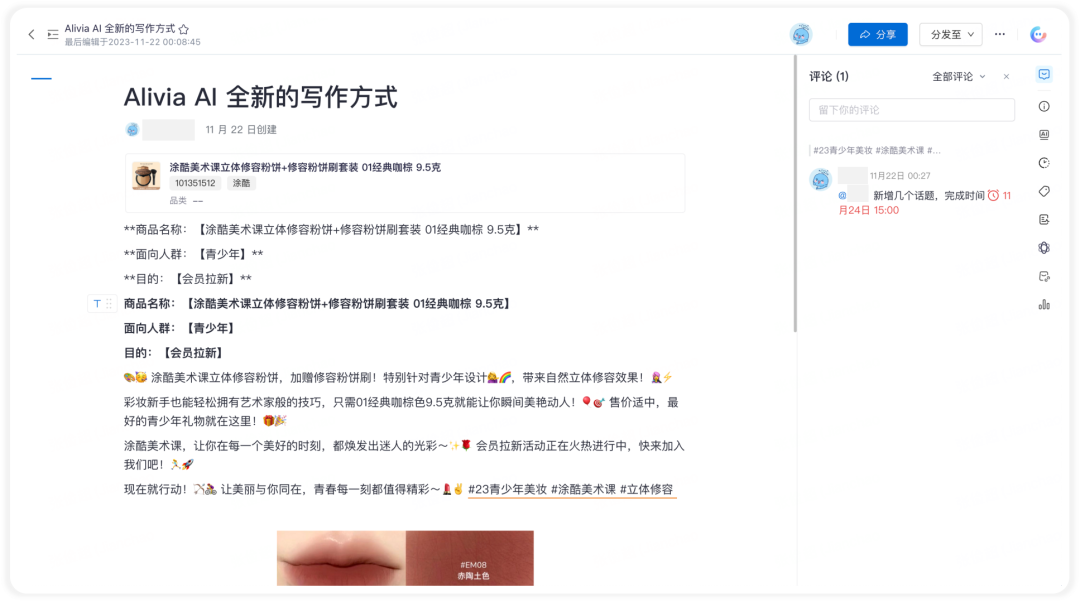Open the statistics bar chart icon

[1044, 304]
